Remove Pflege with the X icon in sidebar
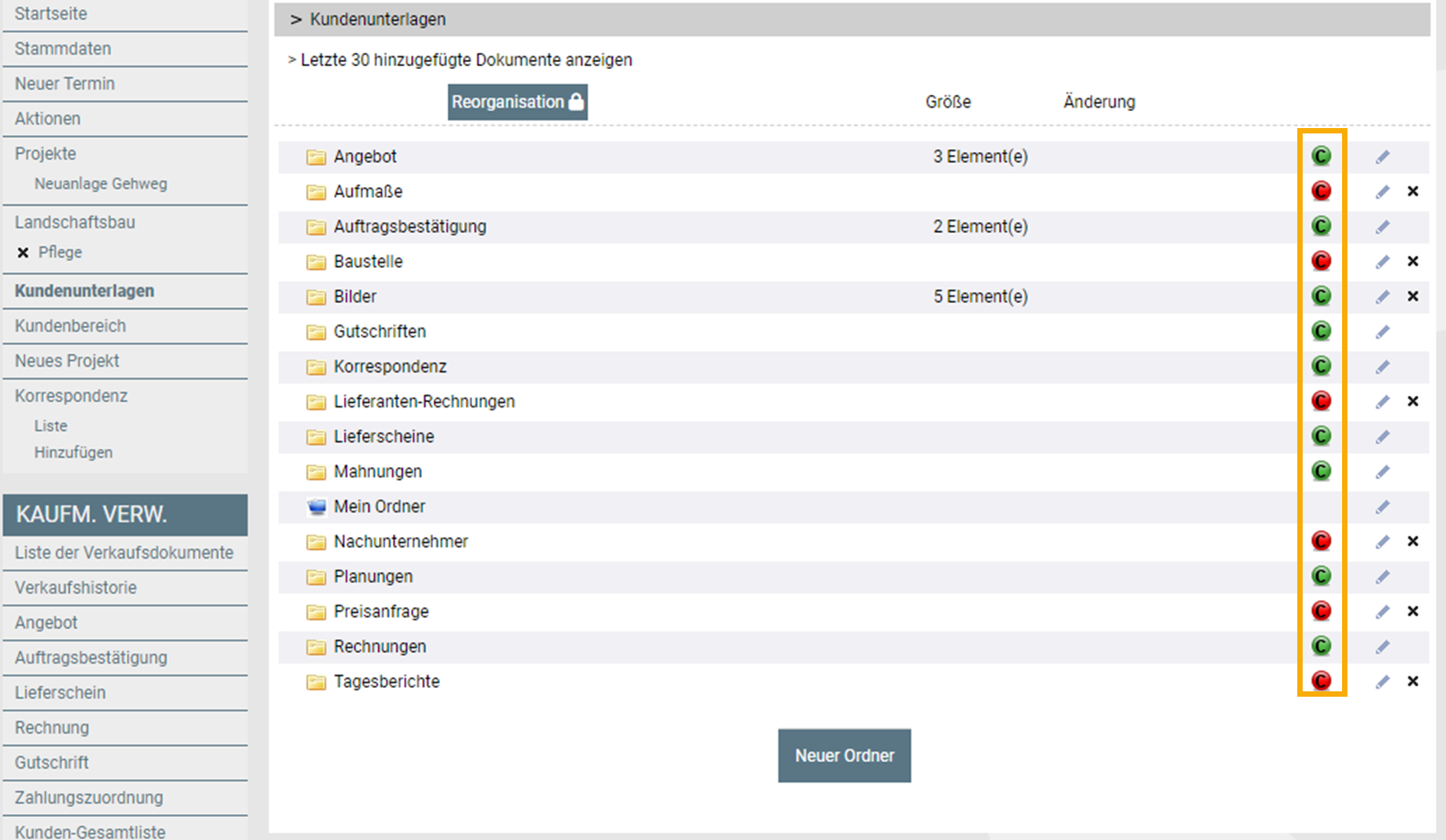 [23, 253]
